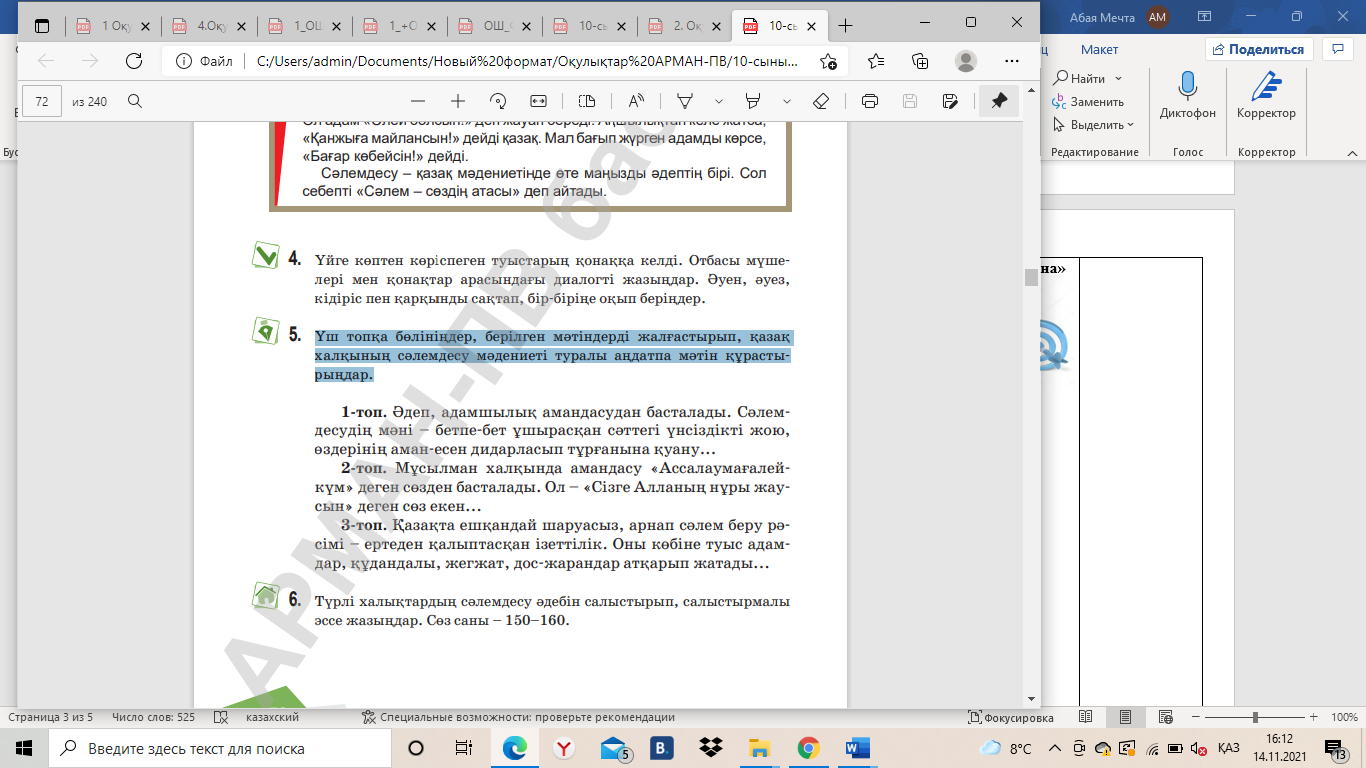
Task: Select the PDF Erase tool
Action: [x=821, y=101]
